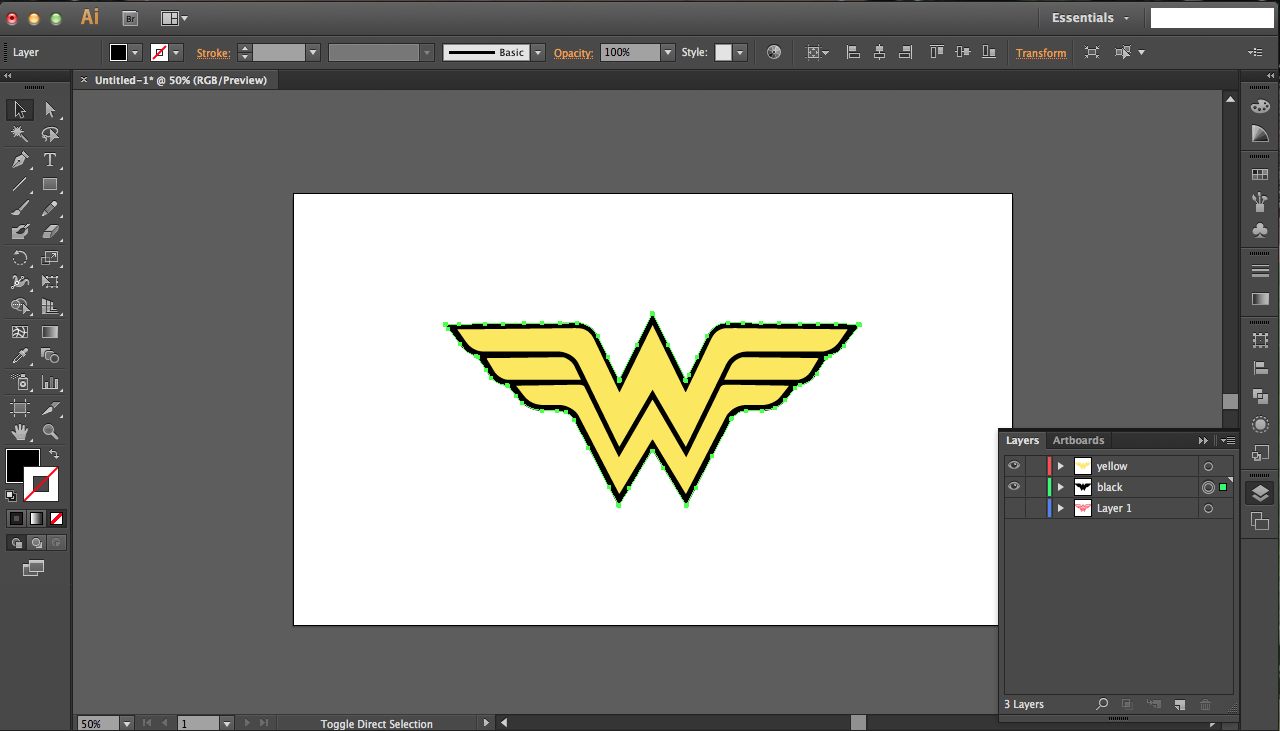Select the Perspective Grid tool

50,306
